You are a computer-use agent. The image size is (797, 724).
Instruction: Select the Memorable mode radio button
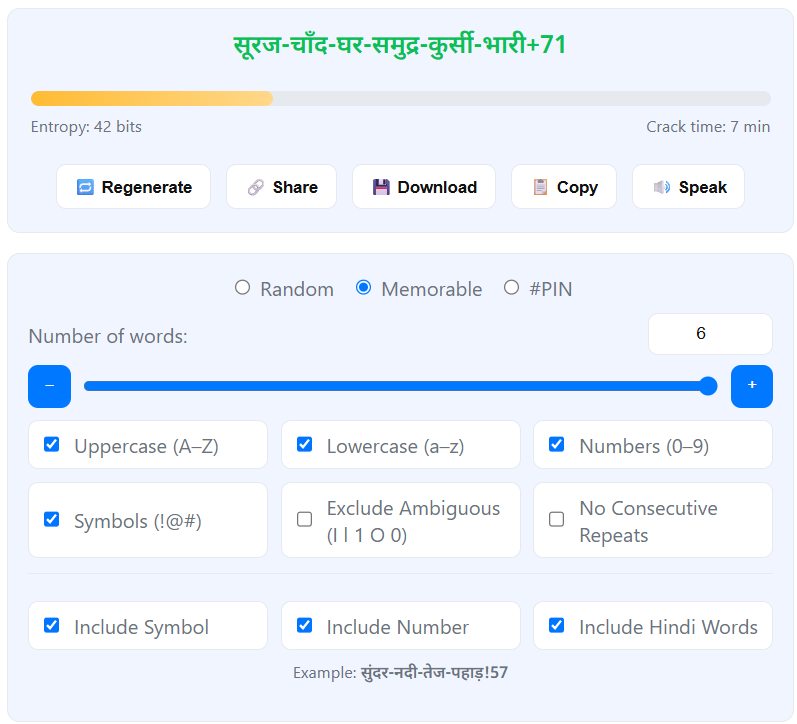363,288
